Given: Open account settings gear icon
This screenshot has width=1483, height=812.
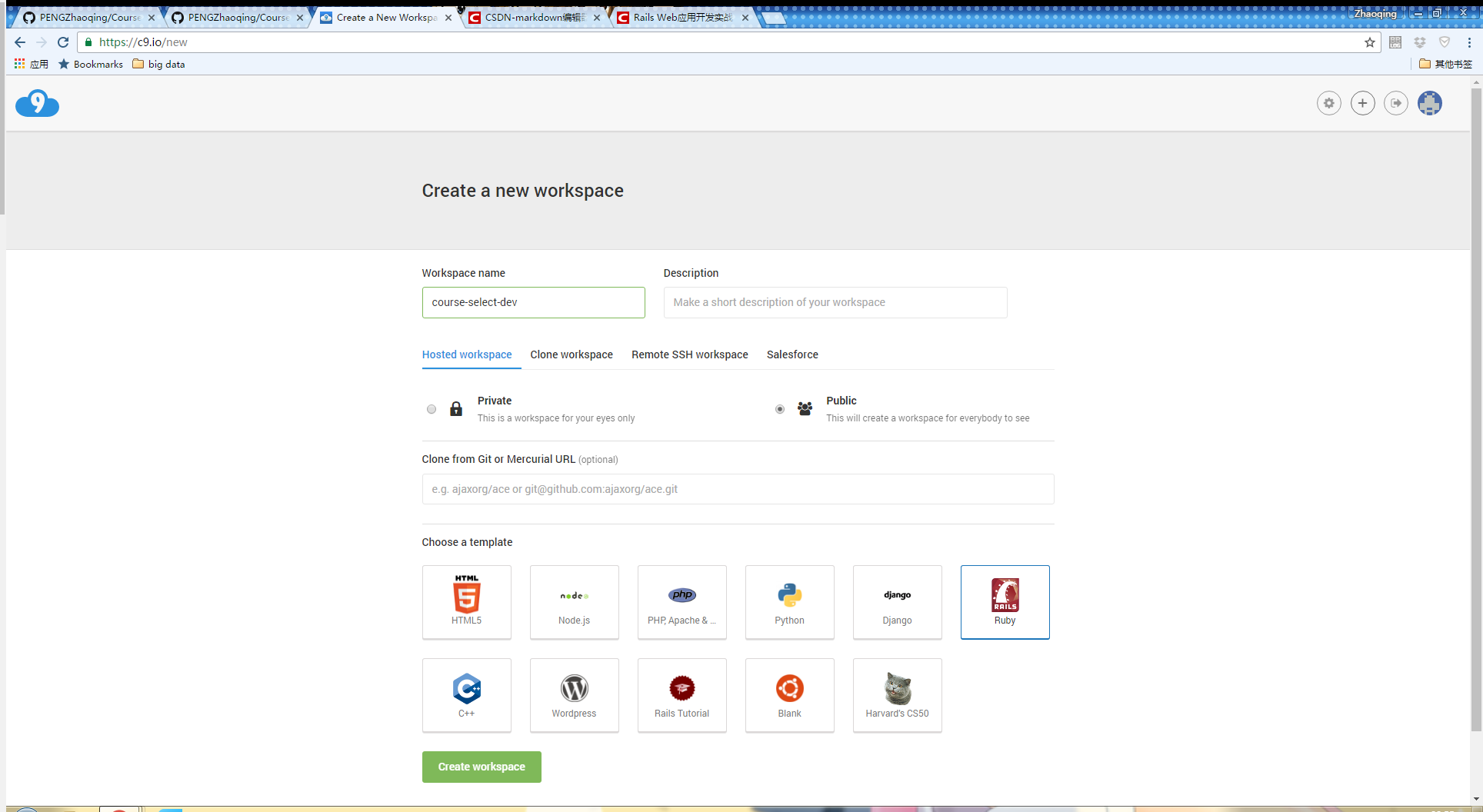Looking at the screenshot, I should [x=1328, y=103].
